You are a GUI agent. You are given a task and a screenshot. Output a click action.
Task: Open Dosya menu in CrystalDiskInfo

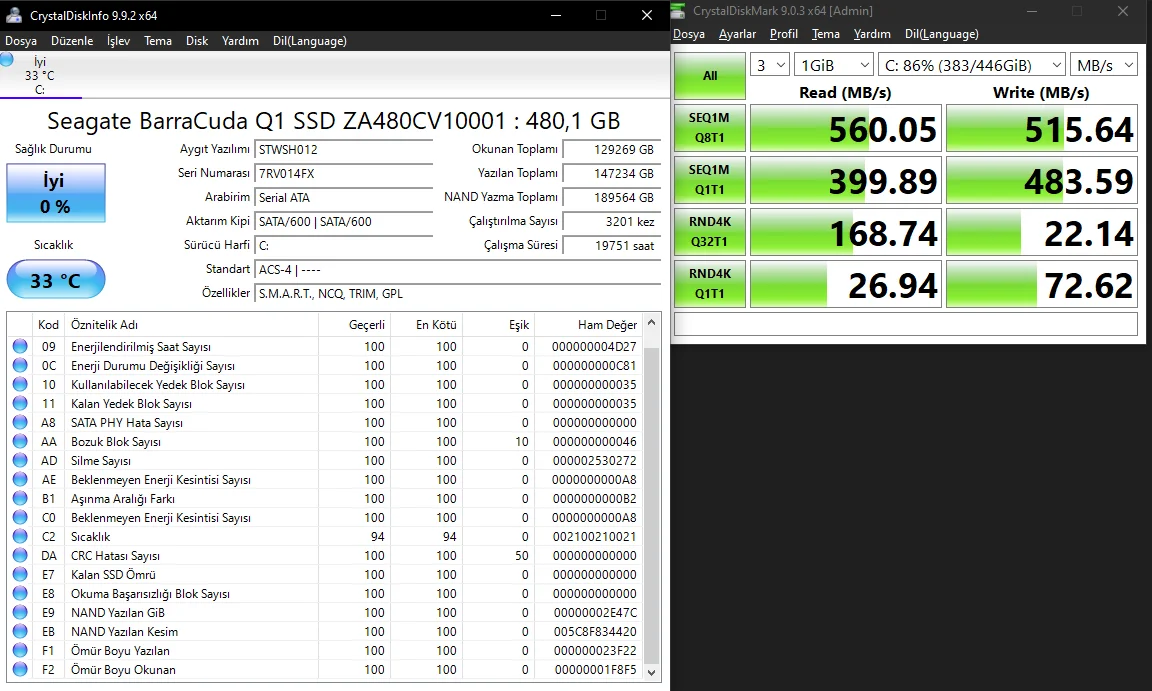pyautogui.click(x=21, y=41)
